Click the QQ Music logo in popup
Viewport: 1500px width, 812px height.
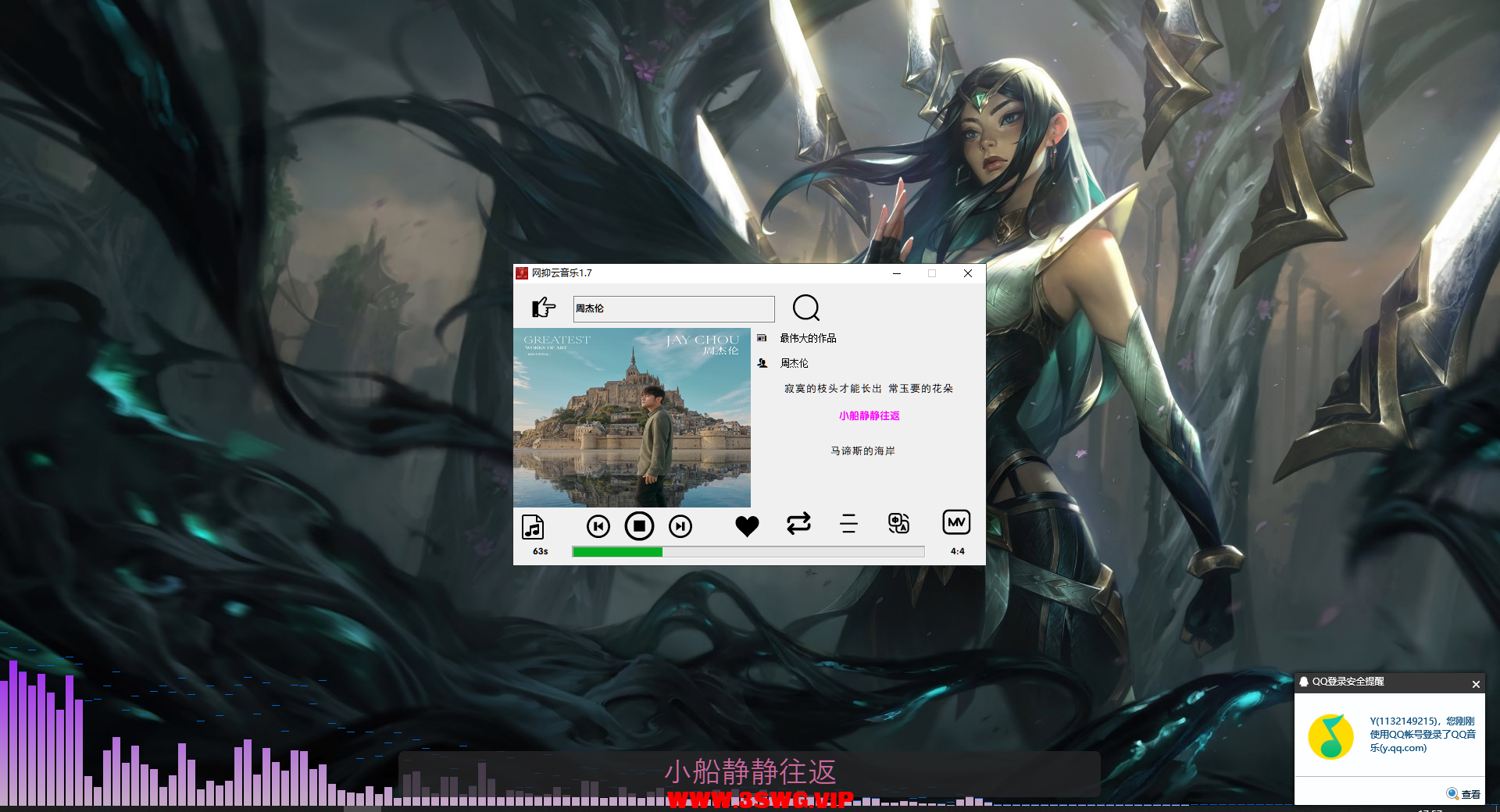1330,736
